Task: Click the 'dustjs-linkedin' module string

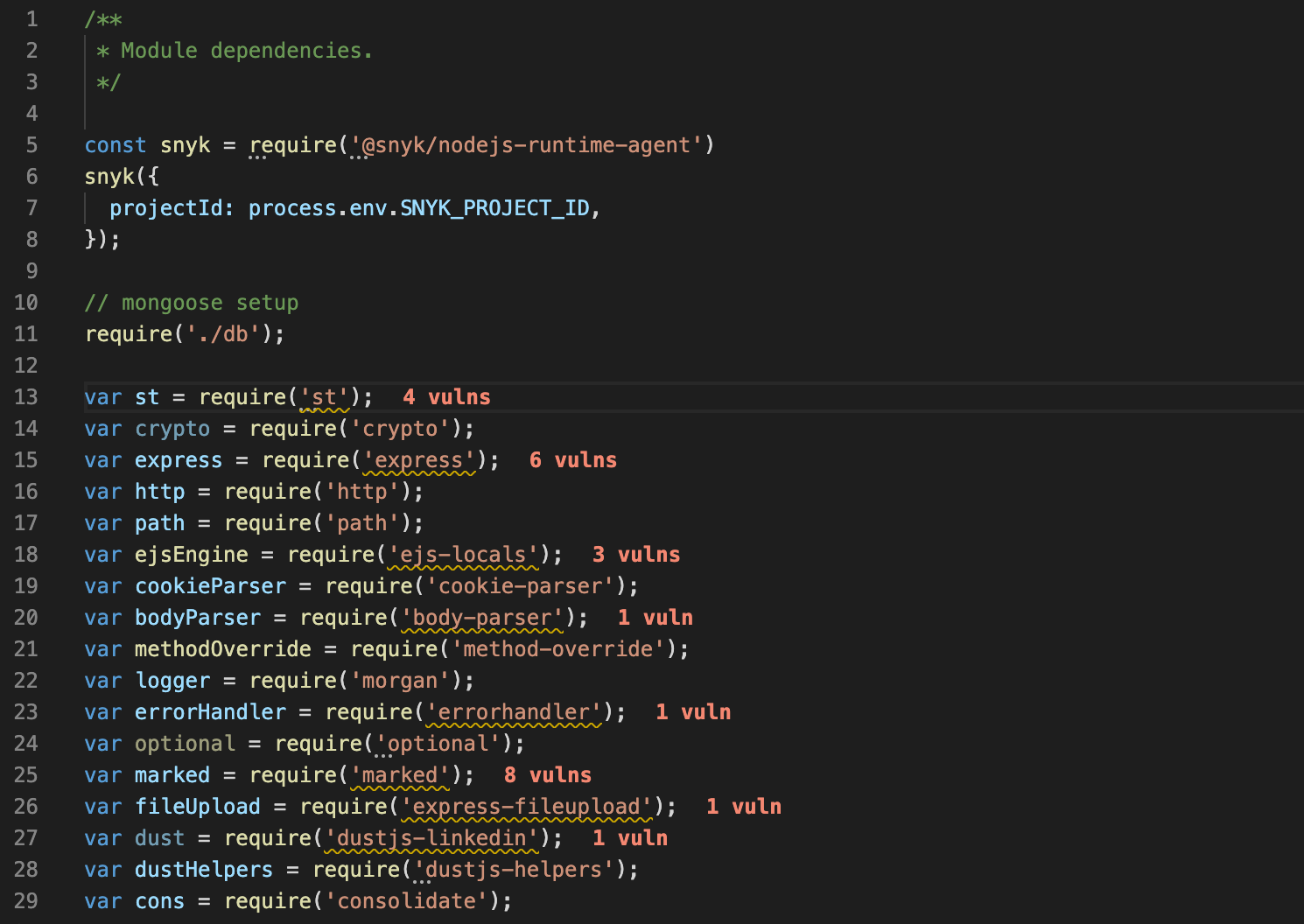Action: pos(432,838)
